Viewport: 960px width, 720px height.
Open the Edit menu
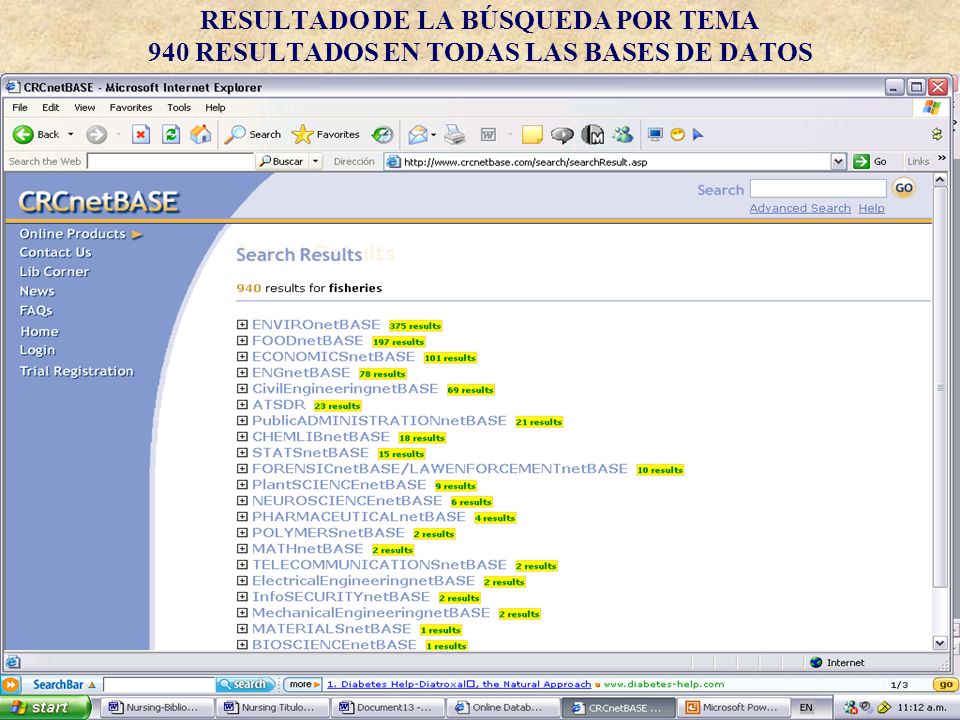(50, 107)
